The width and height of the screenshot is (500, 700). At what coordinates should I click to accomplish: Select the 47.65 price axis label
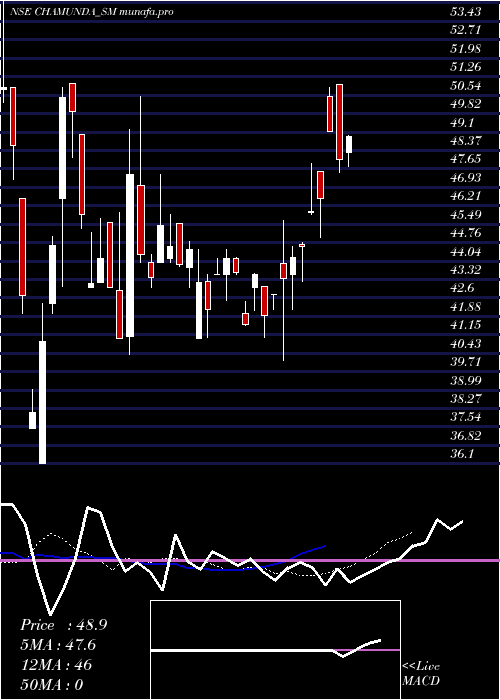465,159
